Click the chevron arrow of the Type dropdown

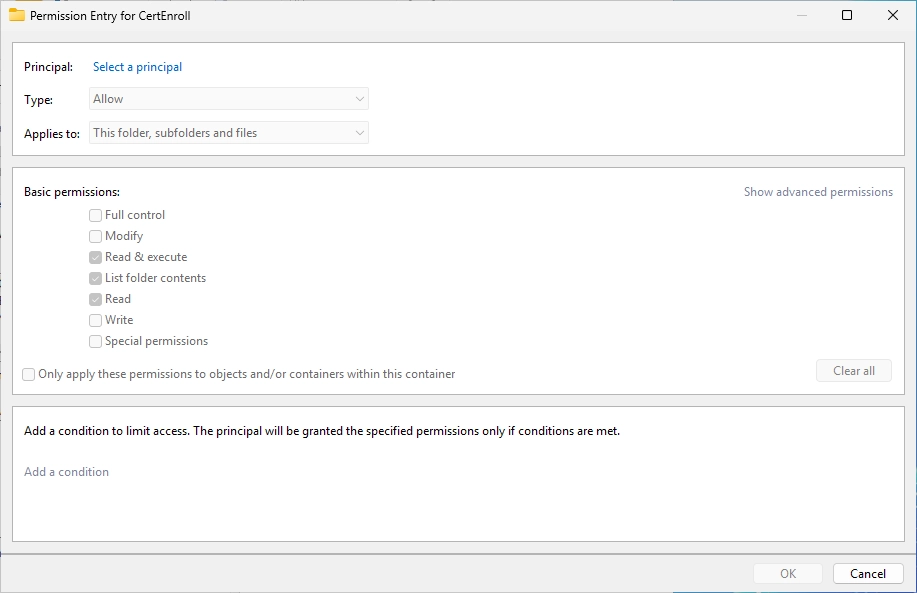coord(360,99)
